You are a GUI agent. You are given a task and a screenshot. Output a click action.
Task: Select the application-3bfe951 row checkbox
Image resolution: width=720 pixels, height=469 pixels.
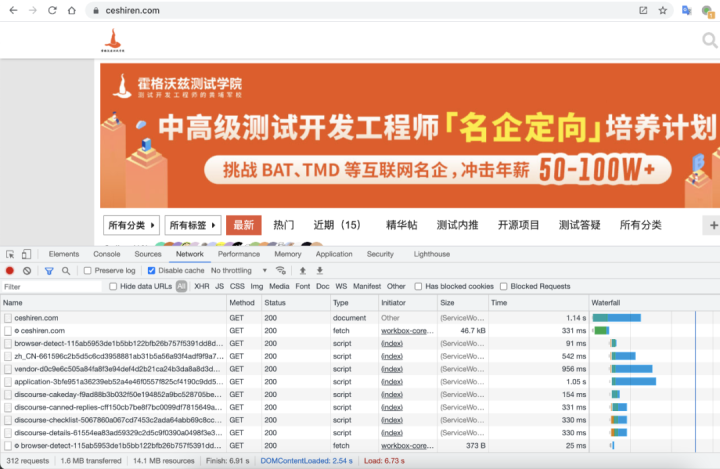coord(8,382)
